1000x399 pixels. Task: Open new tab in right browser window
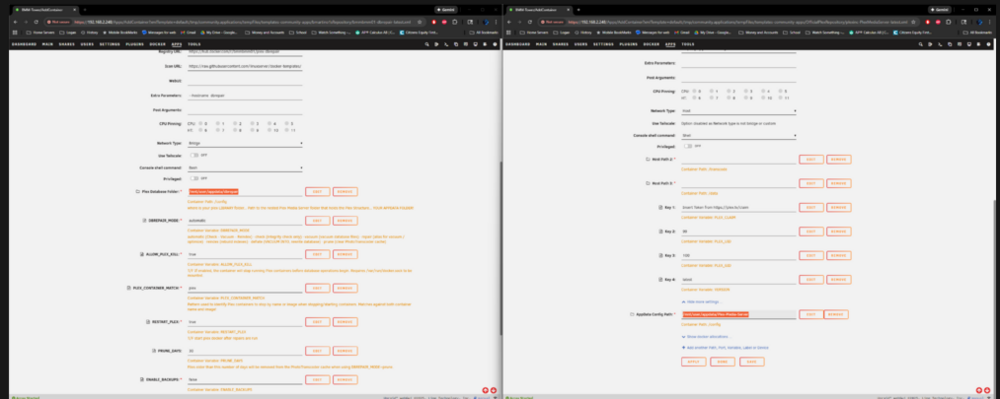coord(578,10)
